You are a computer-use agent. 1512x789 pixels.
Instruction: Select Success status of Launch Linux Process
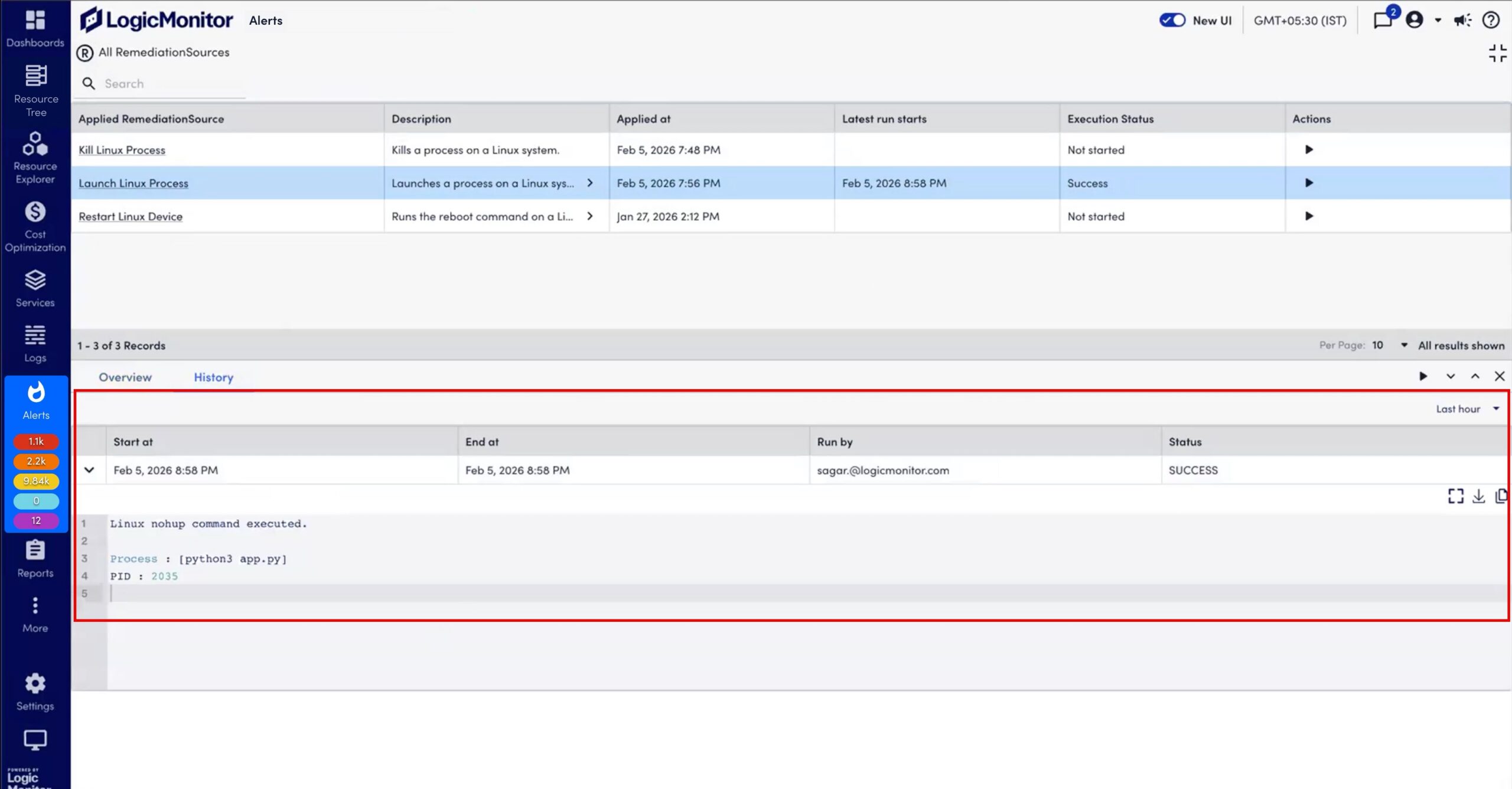pyautogui.click(x=1087, y=183)
